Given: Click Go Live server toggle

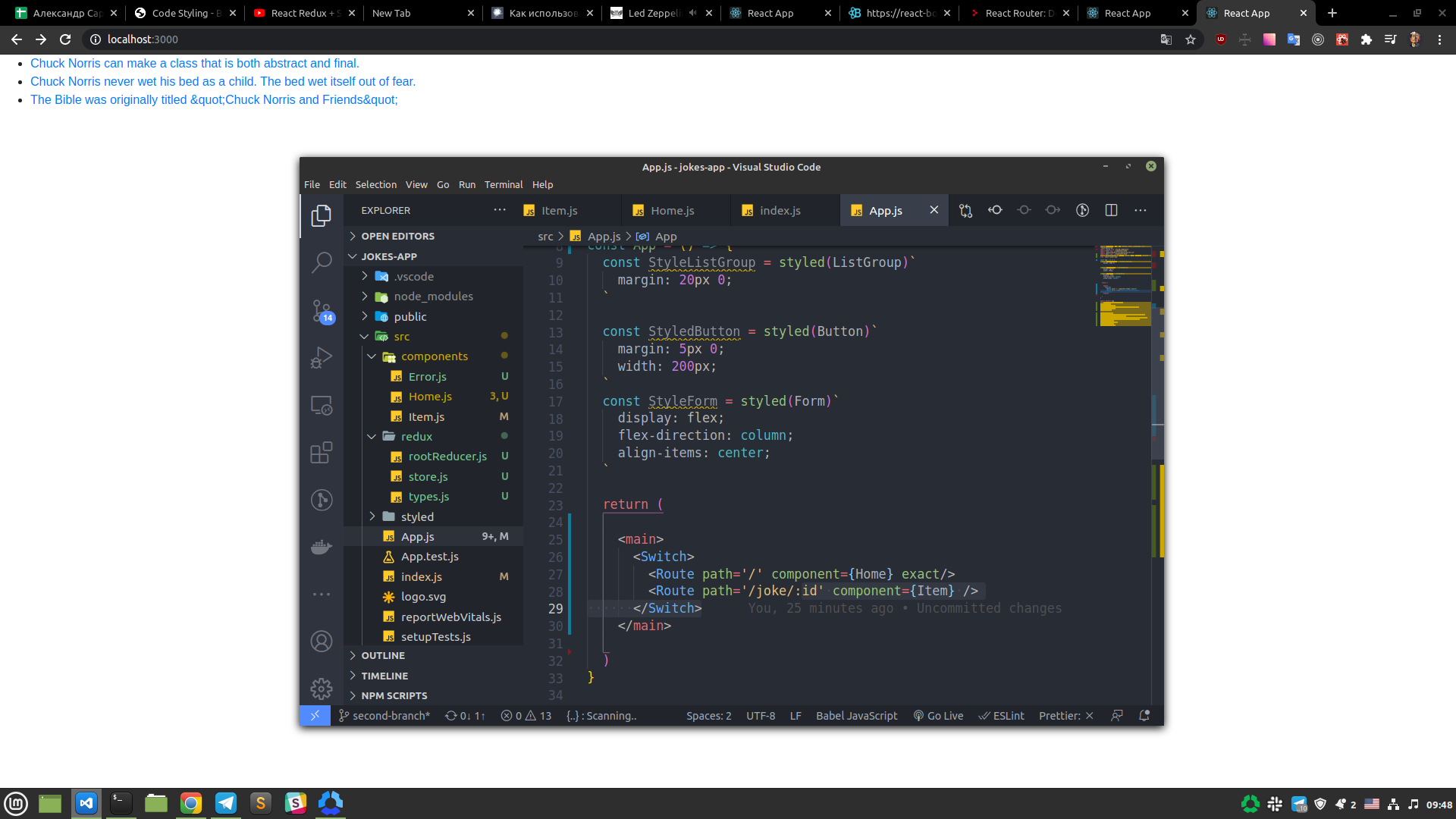Looking at the screenshot, I should click(938, 716).
